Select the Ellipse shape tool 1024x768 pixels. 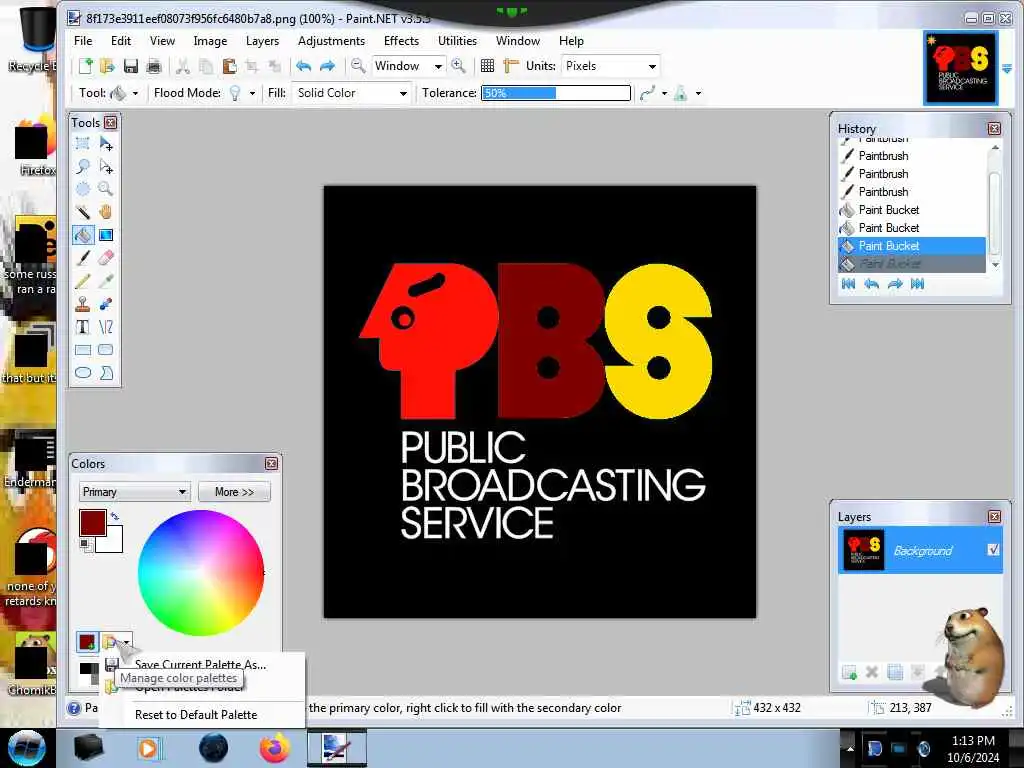(x=83, y=373)
